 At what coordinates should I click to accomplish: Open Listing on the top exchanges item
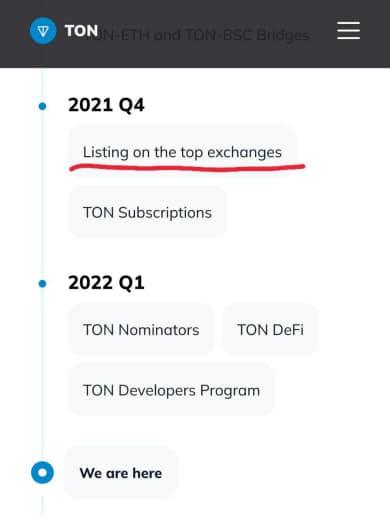pos(182,152)
